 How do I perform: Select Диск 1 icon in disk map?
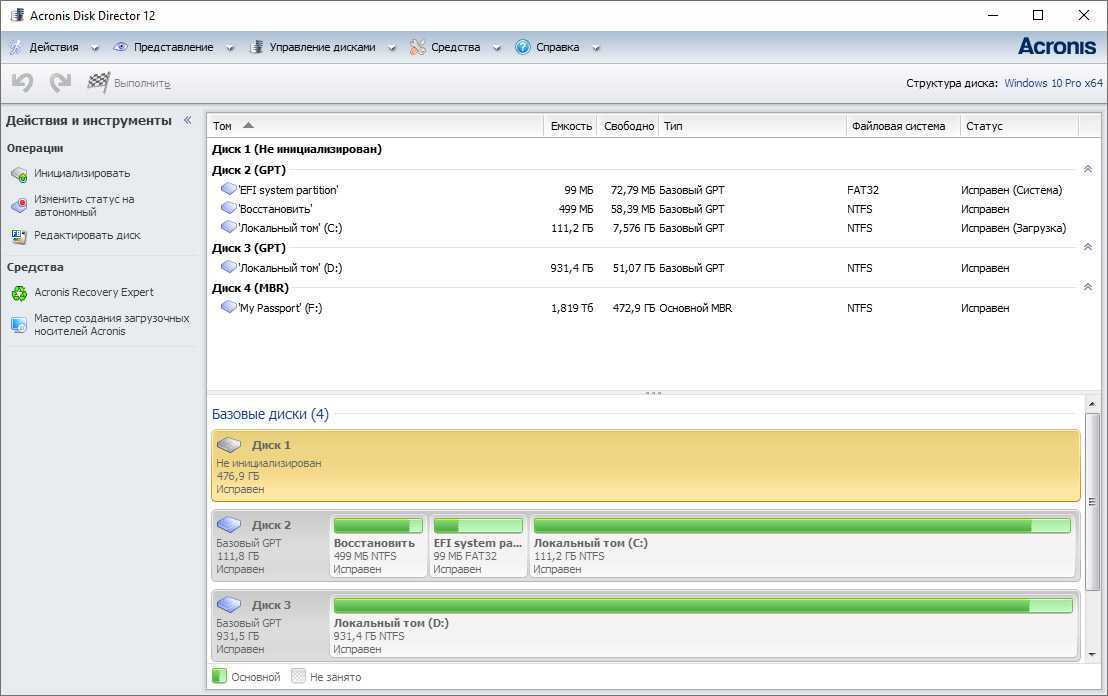pos(229,445)
